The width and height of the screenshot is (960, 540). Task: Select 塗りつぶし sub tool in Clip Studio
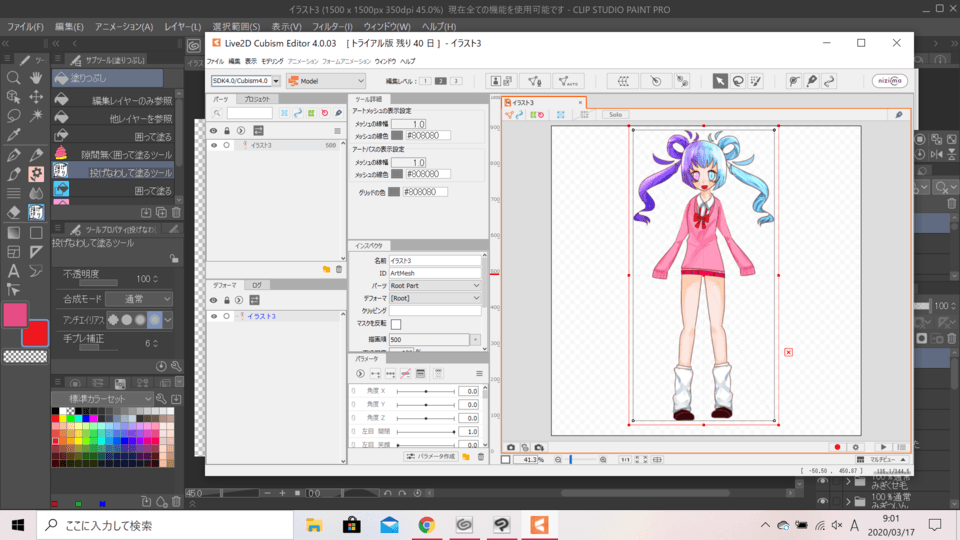click(x=108, y=78)
